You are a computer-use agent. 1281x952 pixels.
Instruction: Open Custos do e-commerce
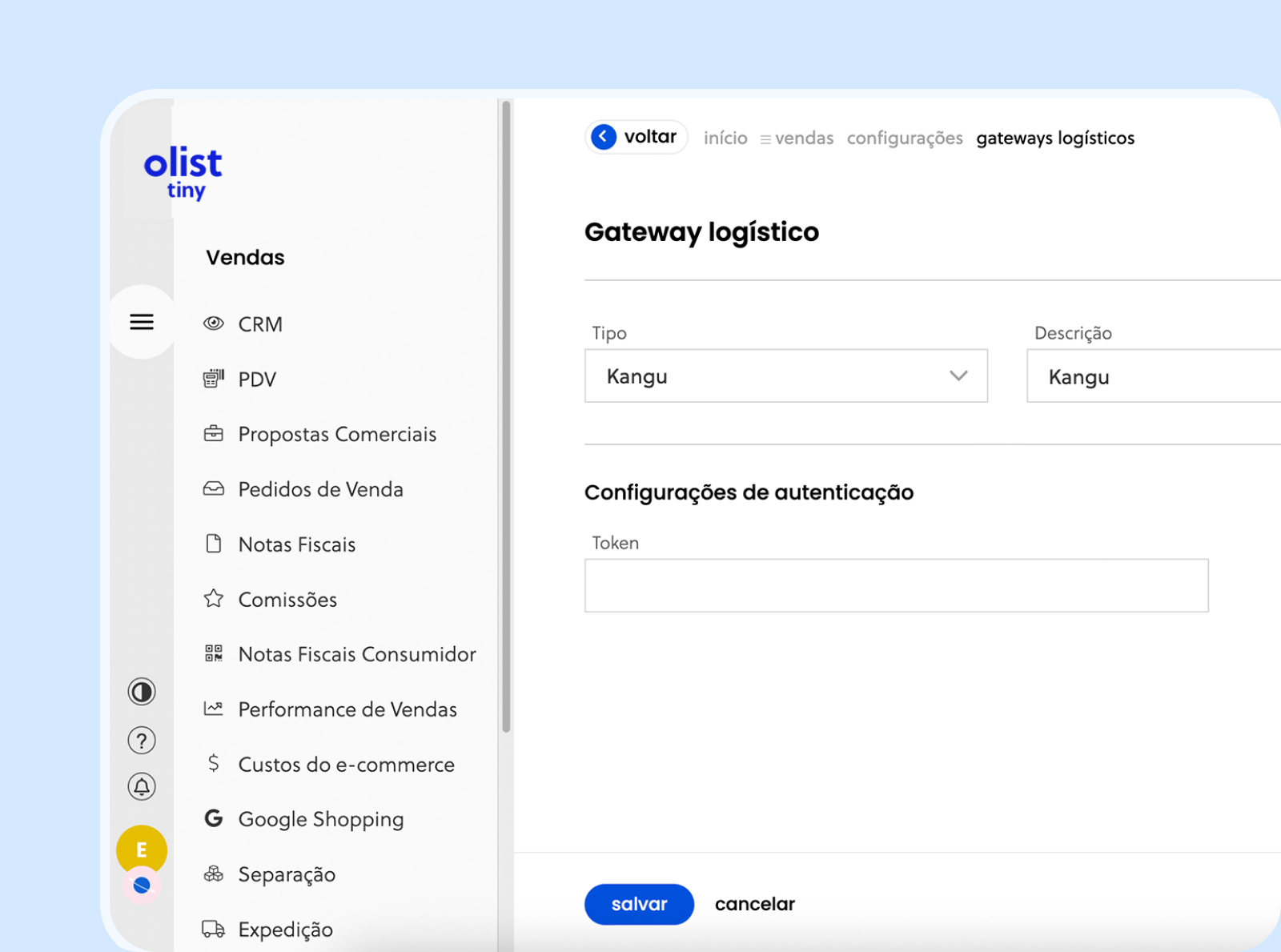tap(346, 765)
